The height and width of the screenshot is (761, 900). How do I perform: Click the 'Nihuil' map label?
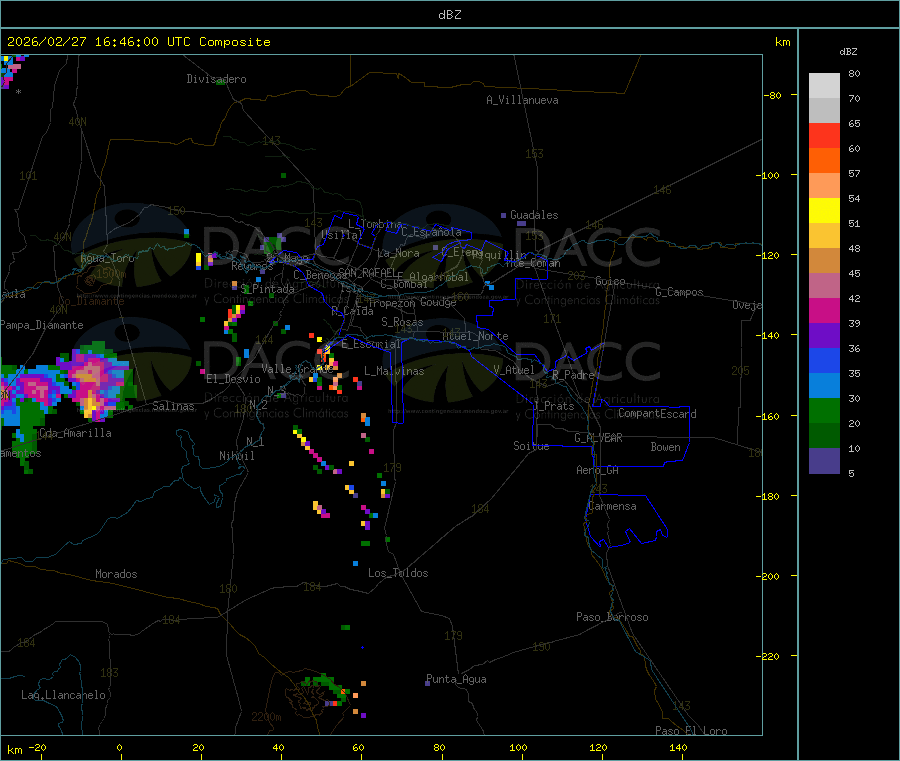[236, 456]
